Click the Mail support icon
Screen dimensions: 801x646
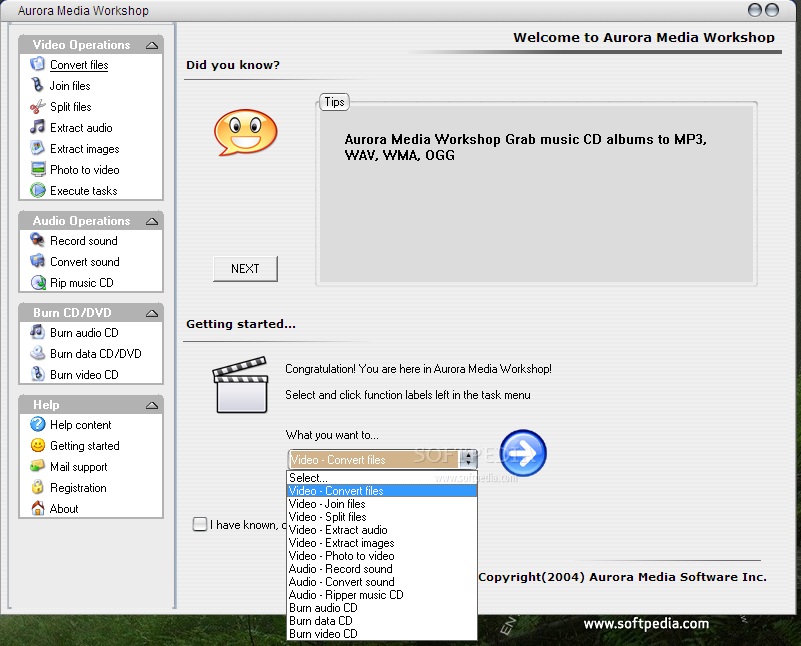37,466
